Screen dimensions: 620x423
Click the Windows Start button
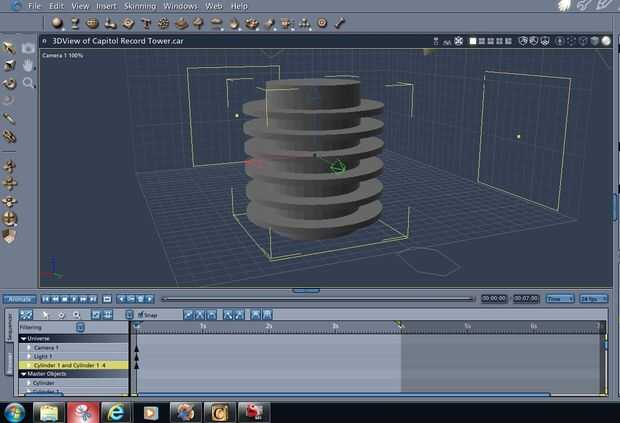[x=15, y=413]
